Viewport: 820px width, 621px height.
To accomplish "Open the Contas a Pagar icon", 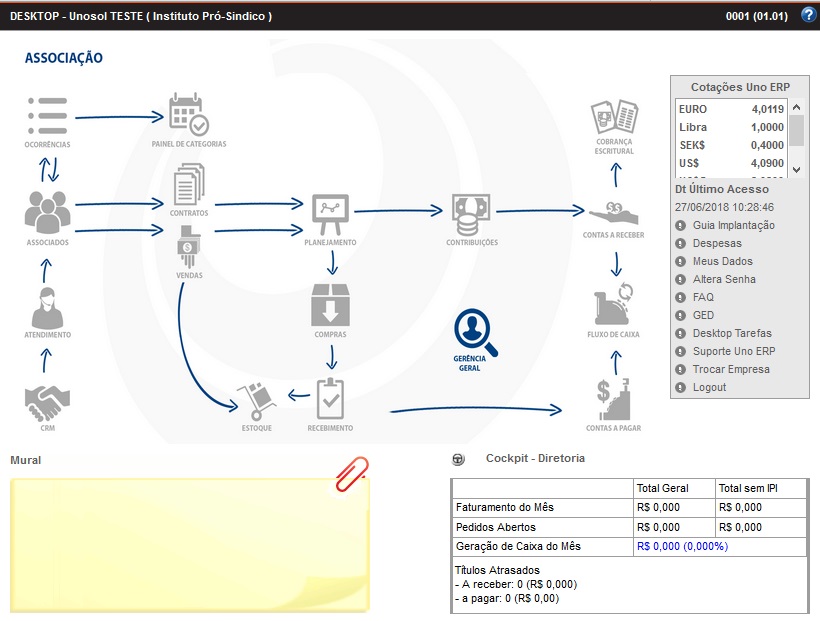I will tap(613, 399).
